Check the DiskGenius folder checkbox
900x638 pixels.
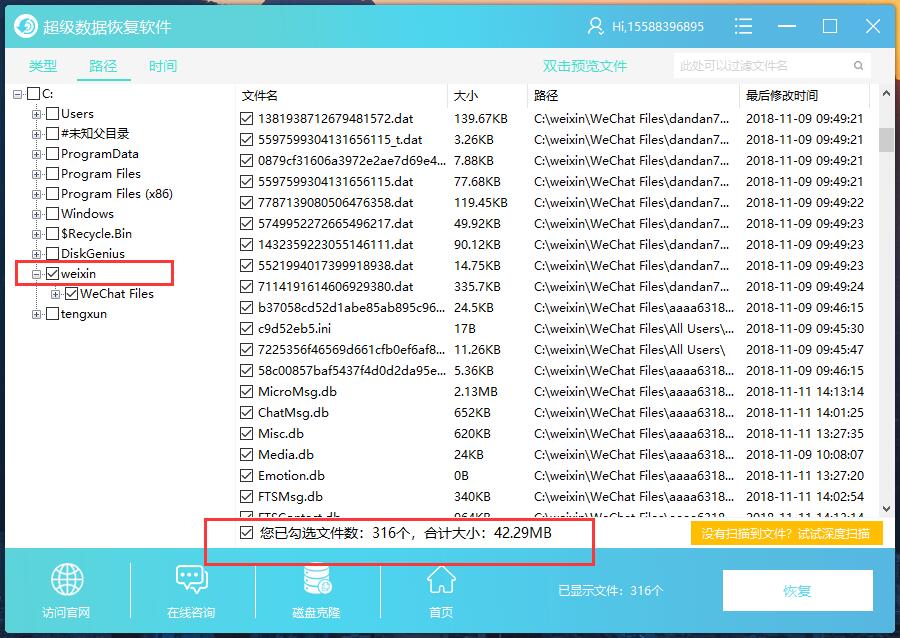tap(52, 254)
